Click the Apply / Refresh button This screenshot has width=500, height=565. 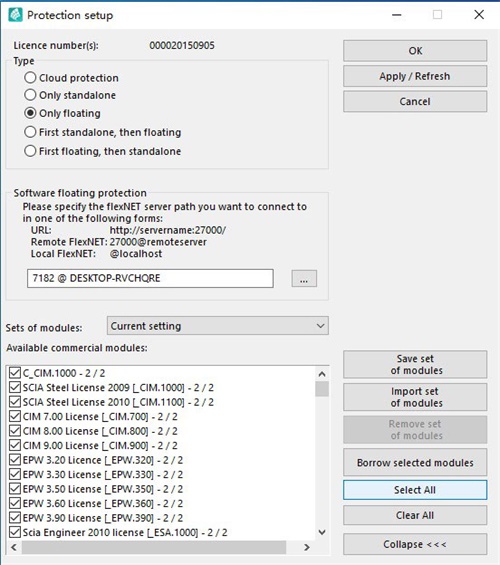pyautogui.click(x=415, y=76)
